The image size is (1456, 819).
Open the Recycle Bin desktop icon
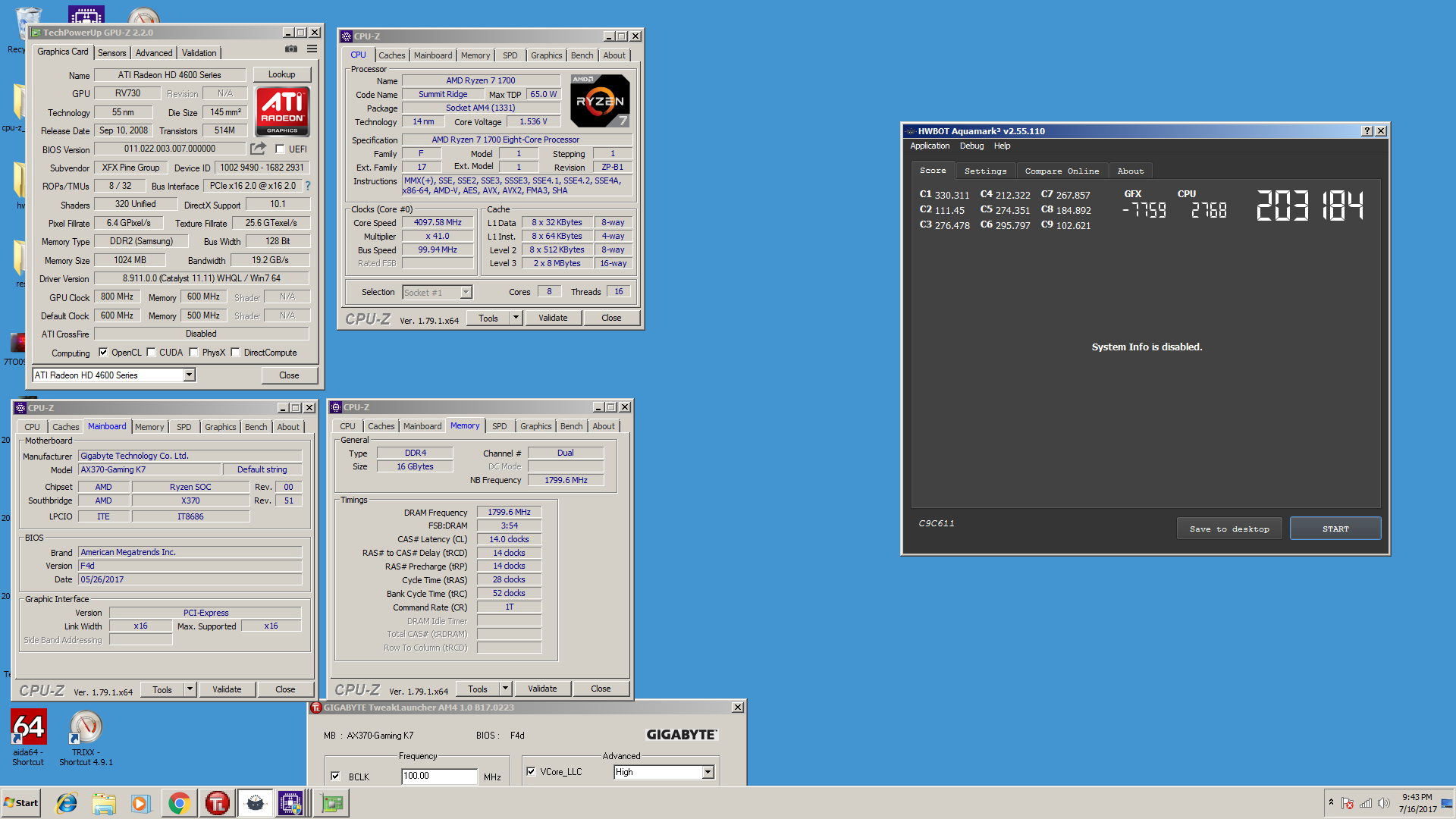pos(24,30)
